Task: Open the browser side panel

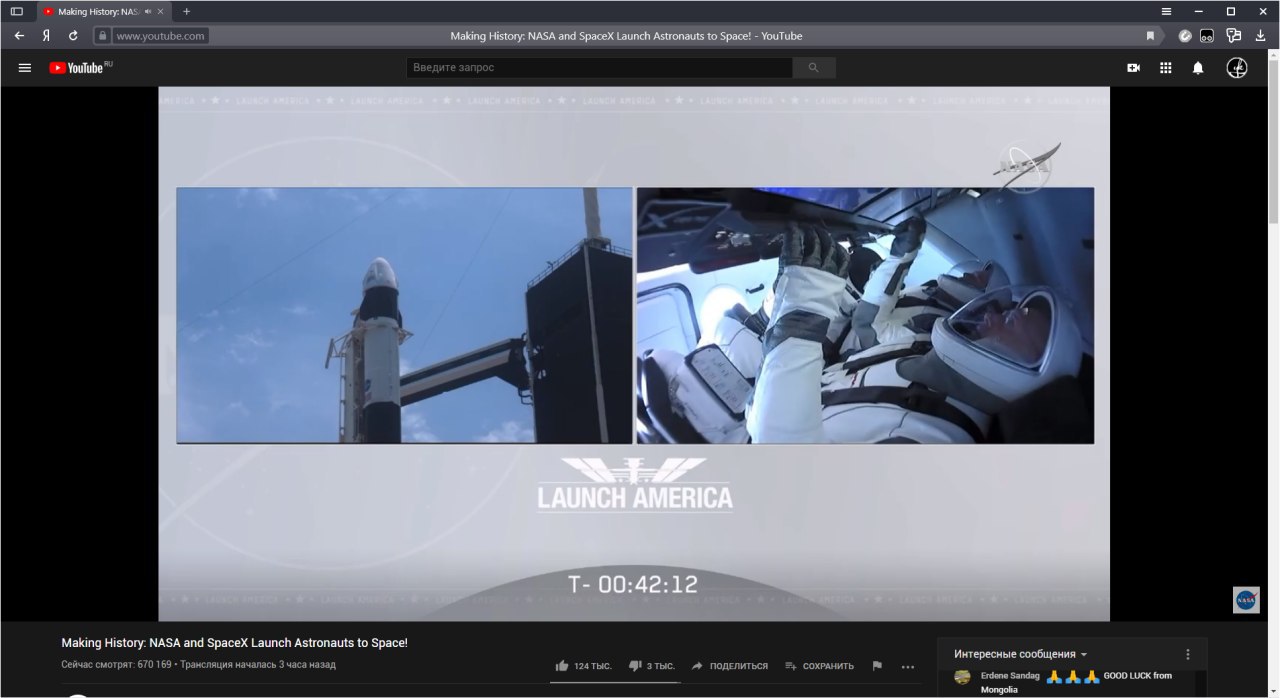Action: pos(17,11)
